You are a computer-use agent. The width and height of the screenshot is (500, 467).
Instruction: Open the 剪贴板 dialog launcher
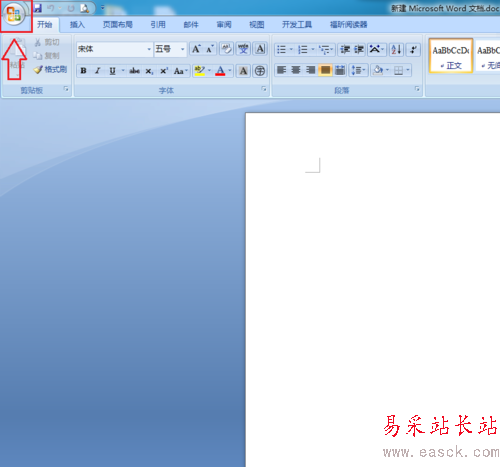coord(66,89)
